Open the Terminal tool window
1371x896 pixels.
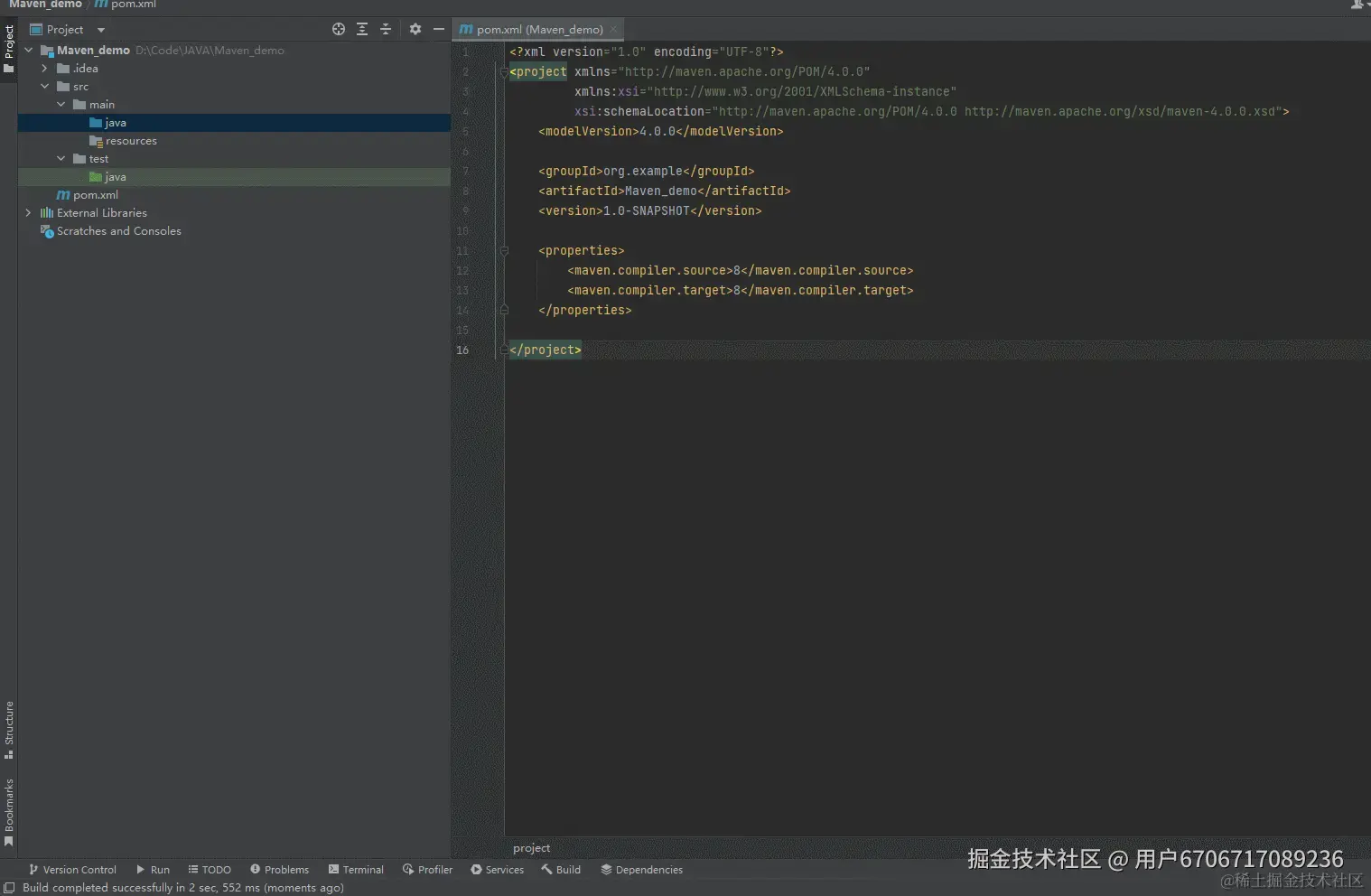356,870
